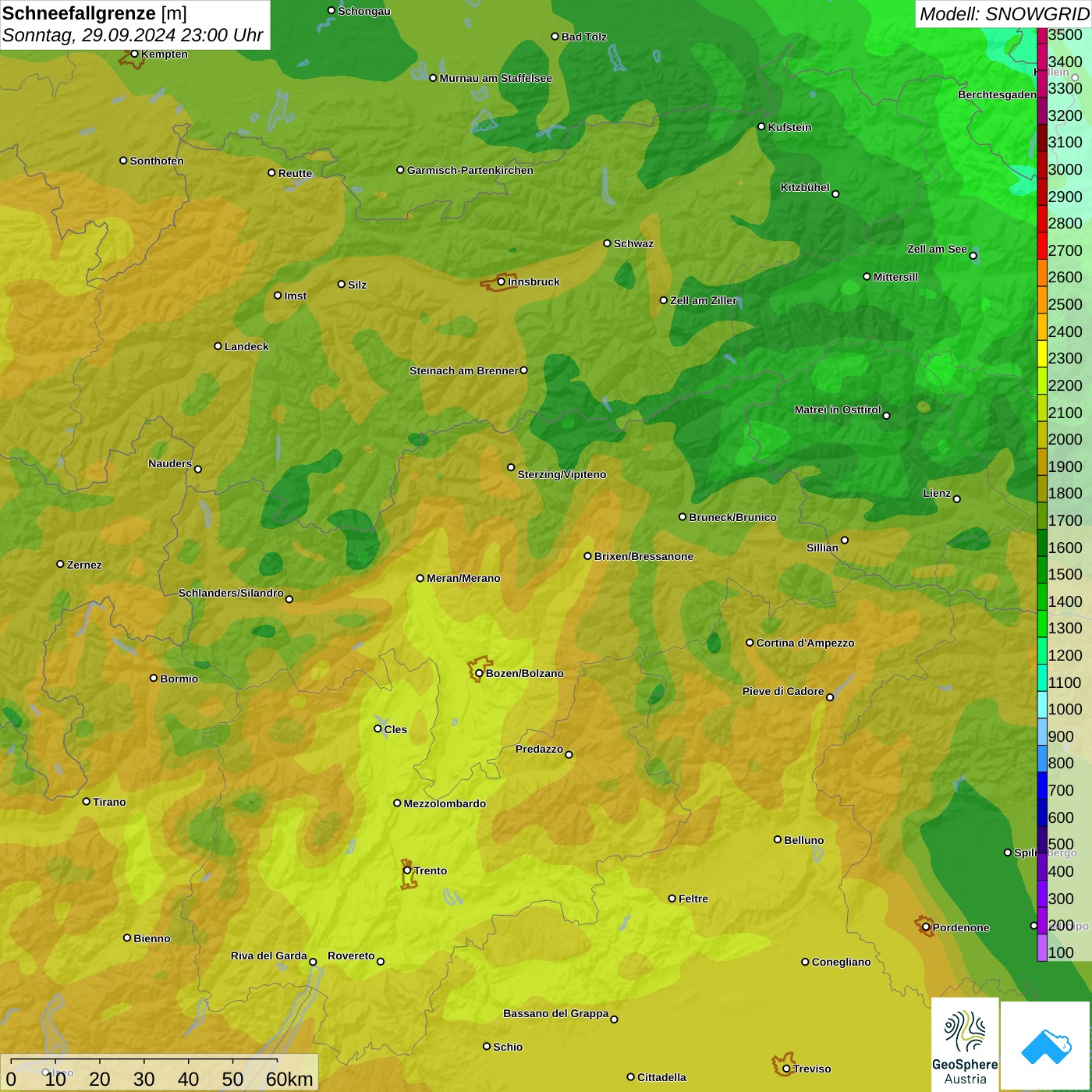Click the Kitzbühel location dot

[x=836, y=193]
